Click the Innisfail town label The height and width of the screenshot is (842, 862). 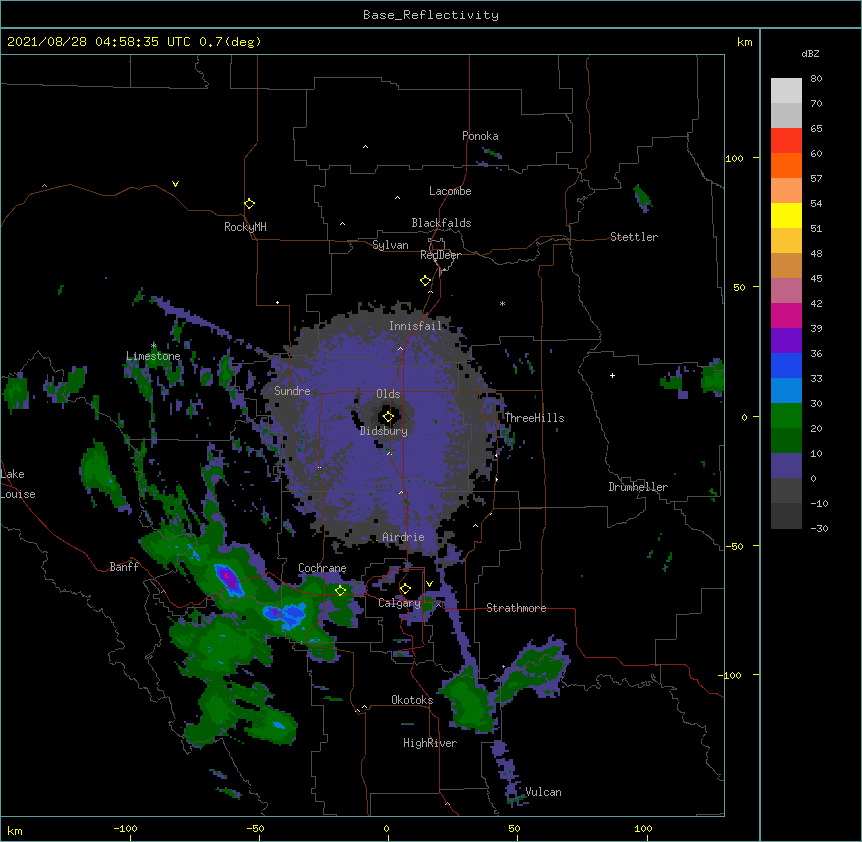(x=416, y=326)
